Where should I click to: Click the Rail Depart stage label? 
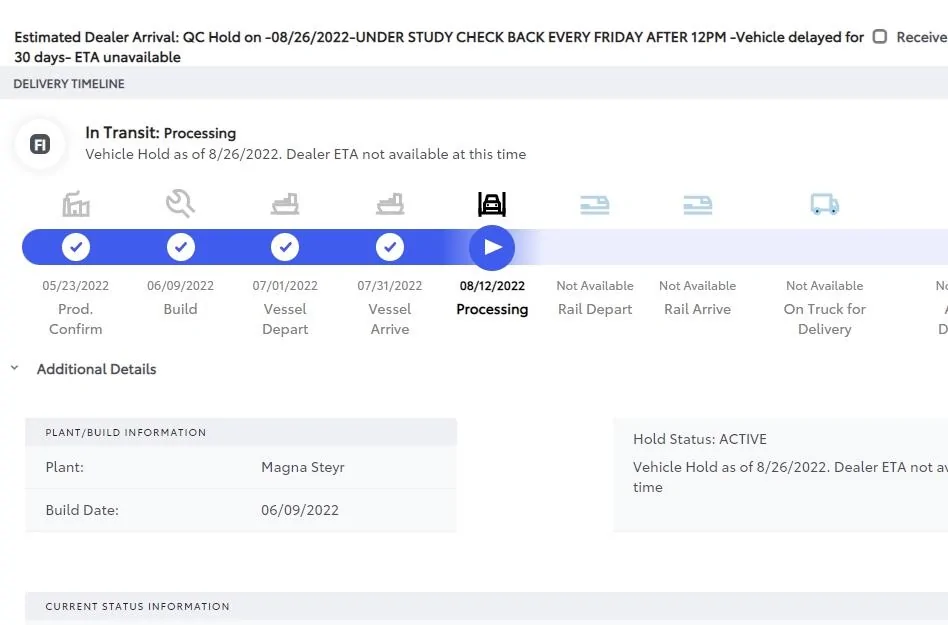coord(595,309)
